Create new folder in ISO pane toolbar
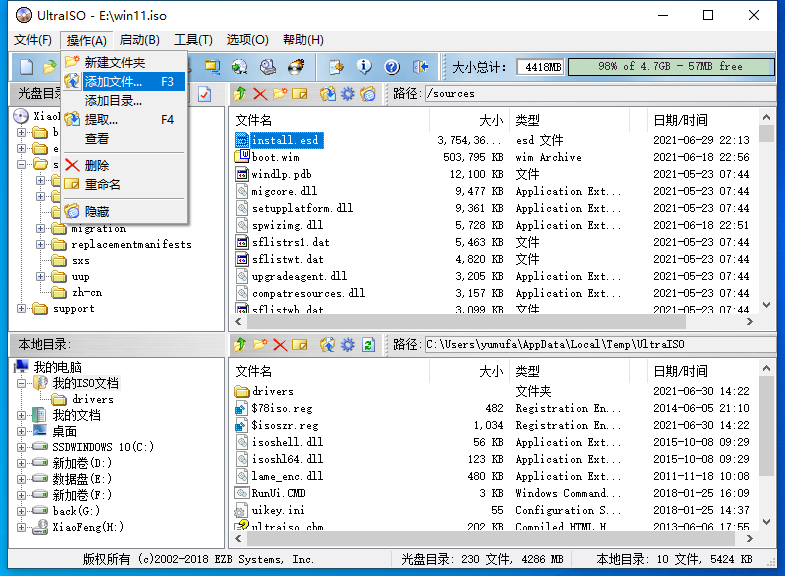The height and width of the screenshot is (576, 785). 280,94
